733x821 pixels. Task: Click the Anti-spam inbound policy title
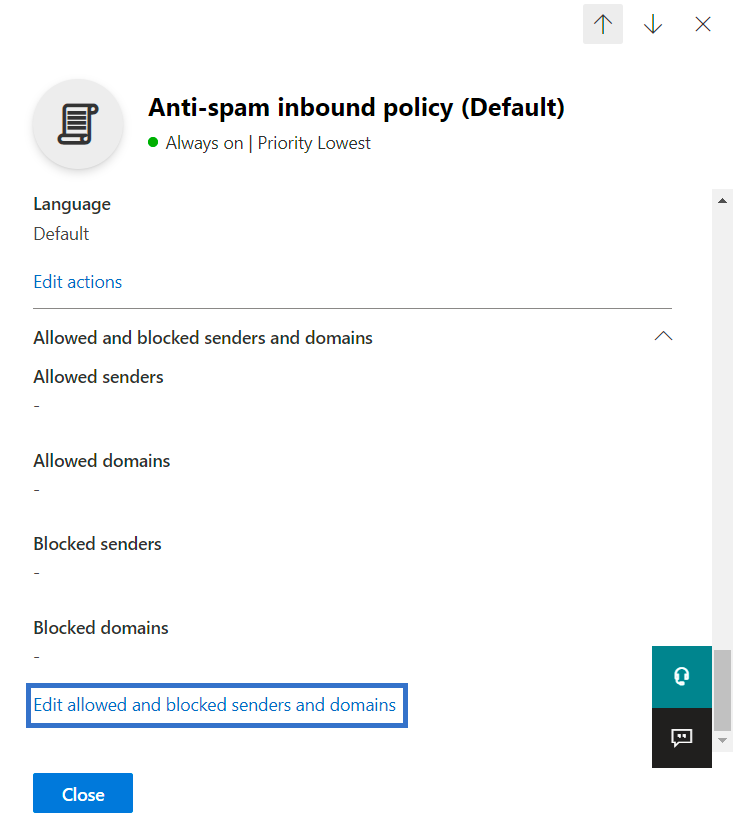pyautogui.click(x=356, y=107)
